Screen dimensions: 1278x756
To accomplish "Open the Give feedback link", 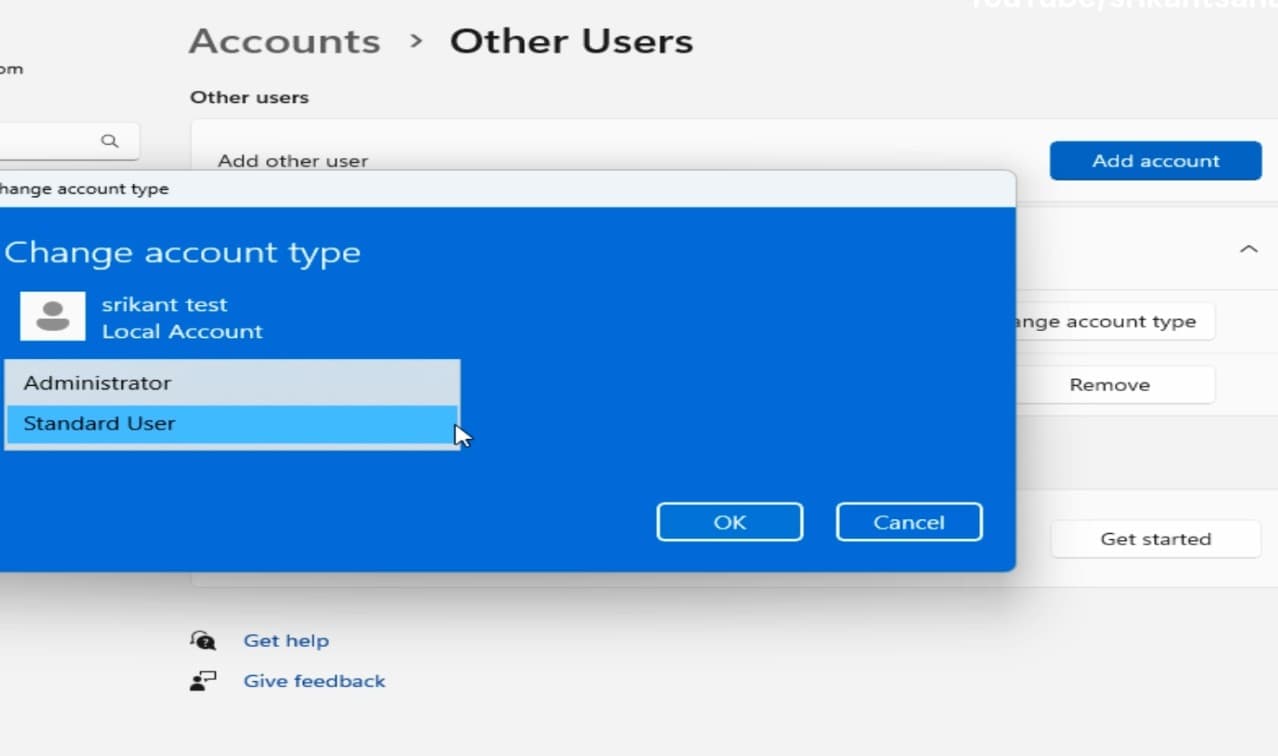I will pyautogui.click(x=314, y=681).
